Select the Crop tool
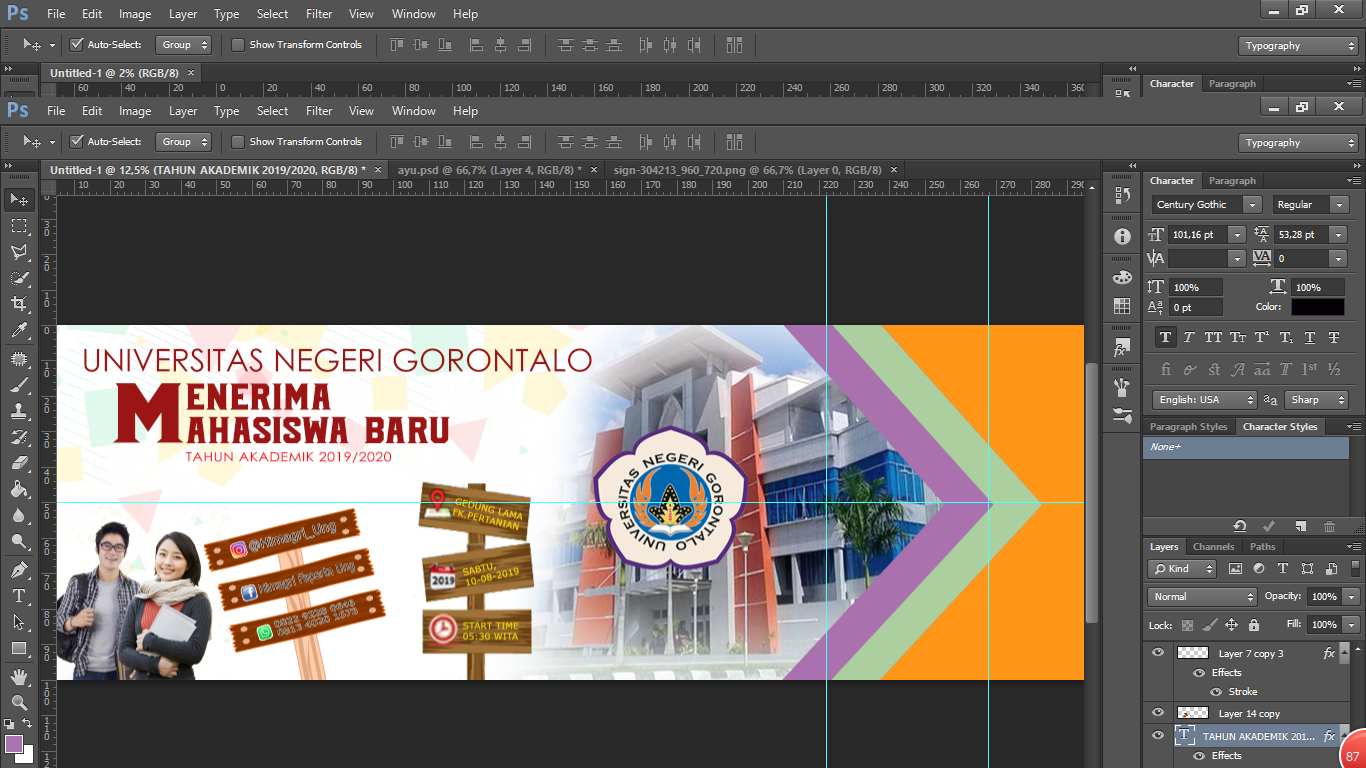The width and height of the screenshot is (1366, 768). (x=20, y=302)
